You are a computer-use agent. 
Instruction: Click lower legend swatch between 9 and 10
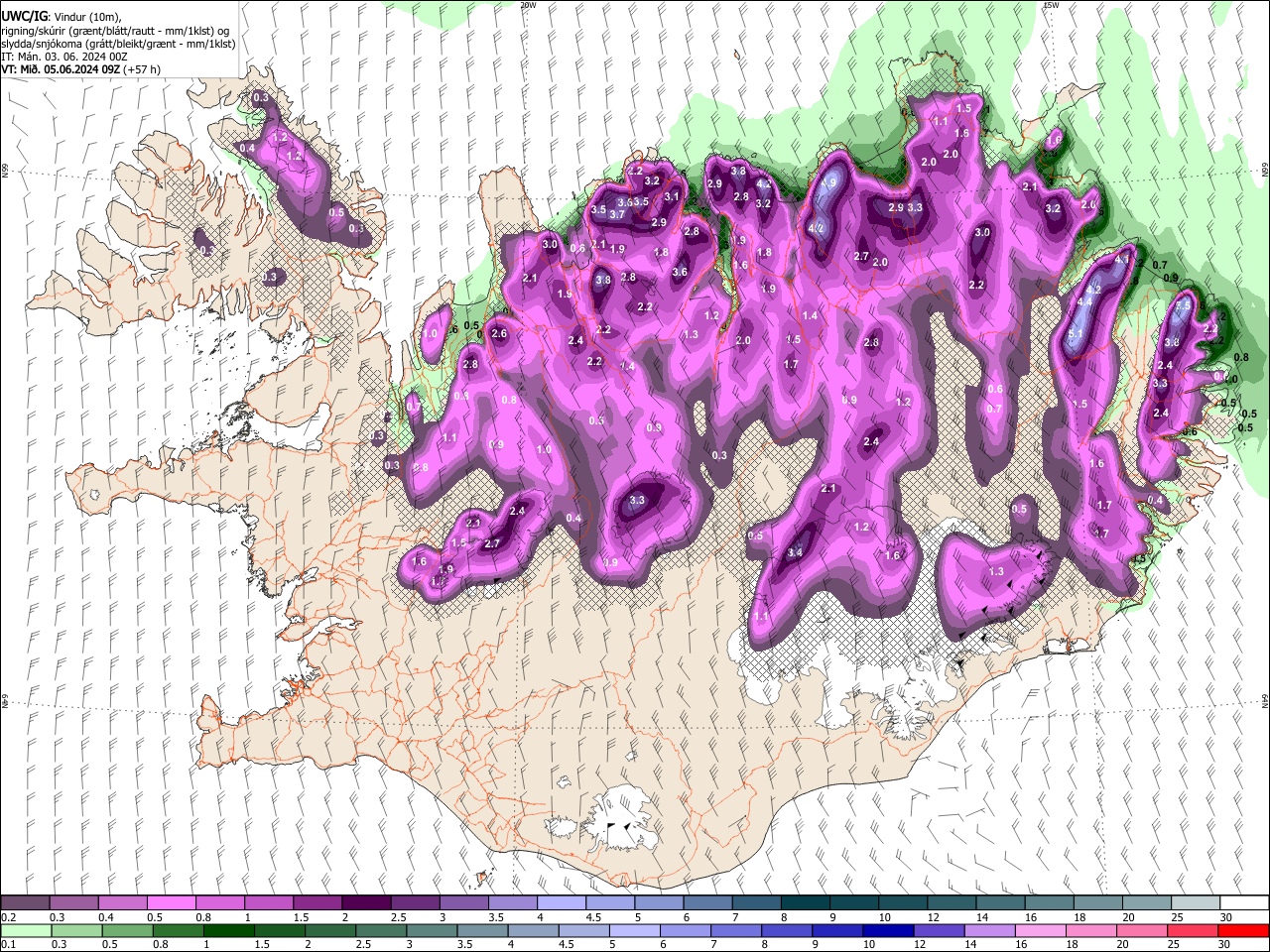click(836, 930)
